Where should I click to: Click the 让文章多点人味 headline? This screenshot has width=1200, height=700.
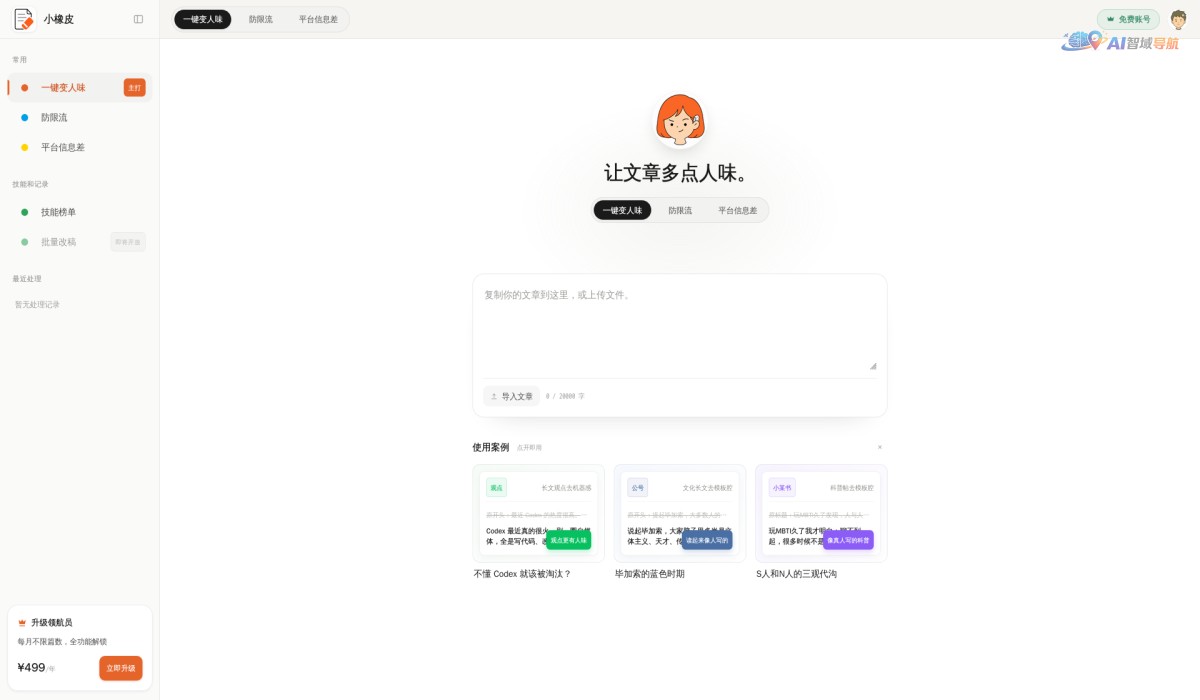click(675, 173)
